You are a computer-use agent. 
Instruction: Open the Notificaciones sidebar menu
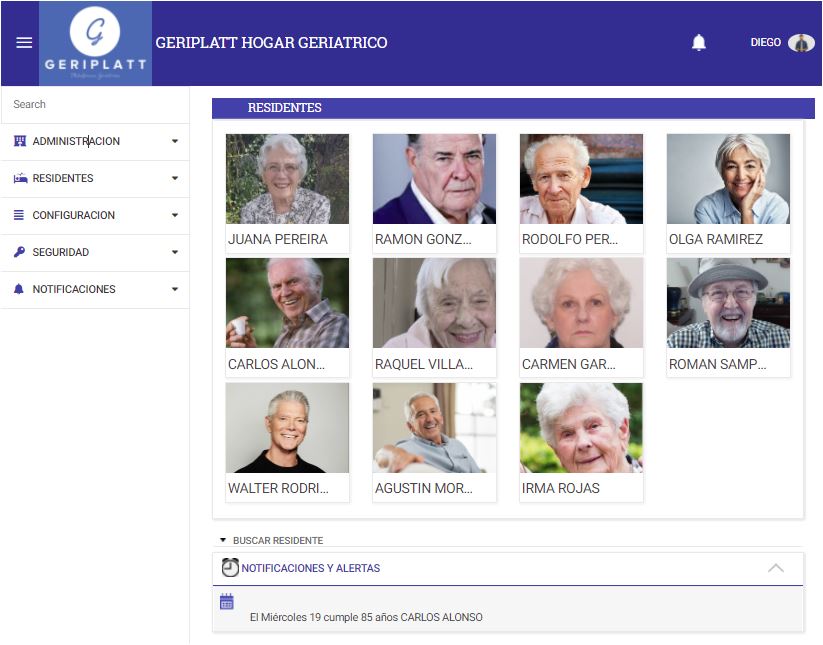95,289
